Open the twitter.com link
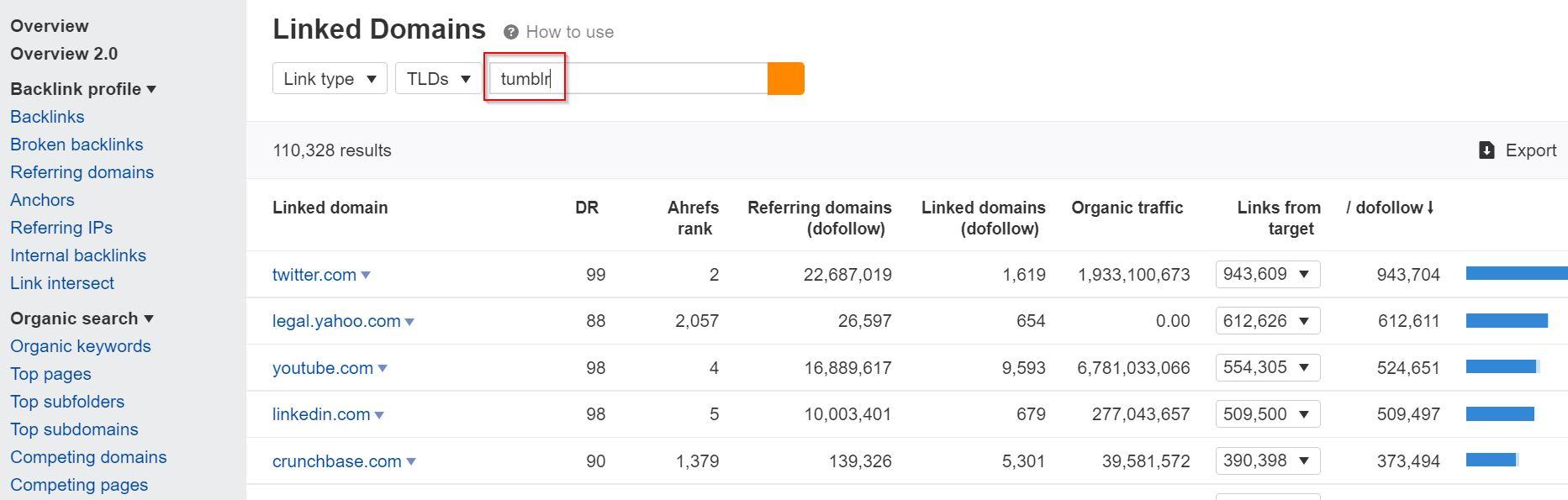The width and height of the screenshot is (1568, 500). [314, 275]
